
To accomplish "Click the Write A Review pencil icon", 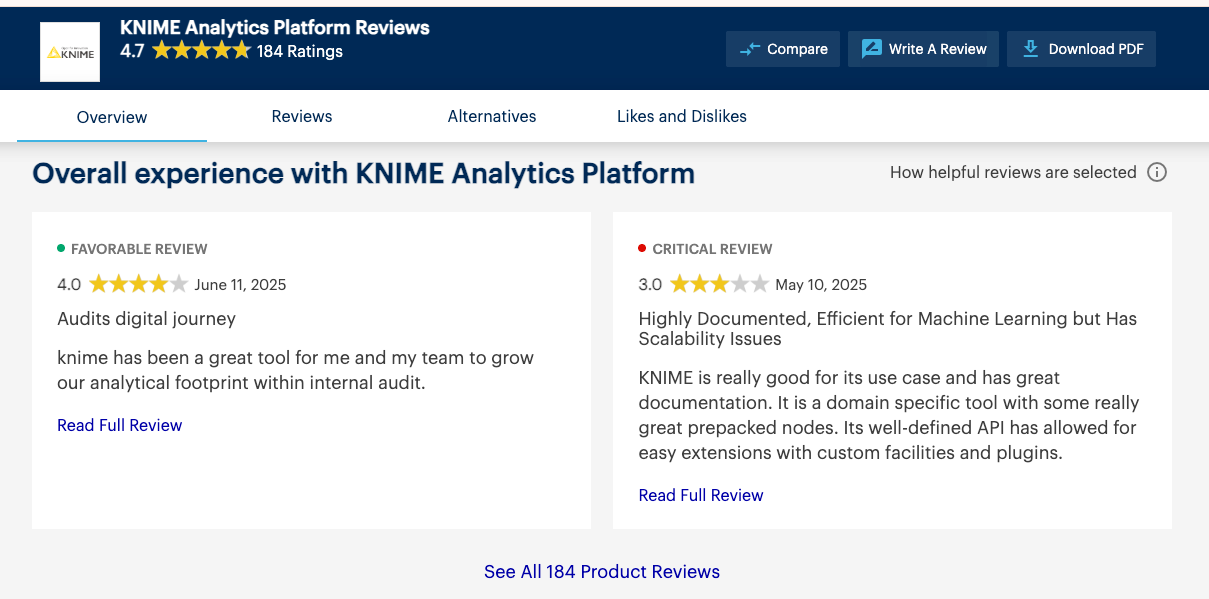I will coord(871,49).
